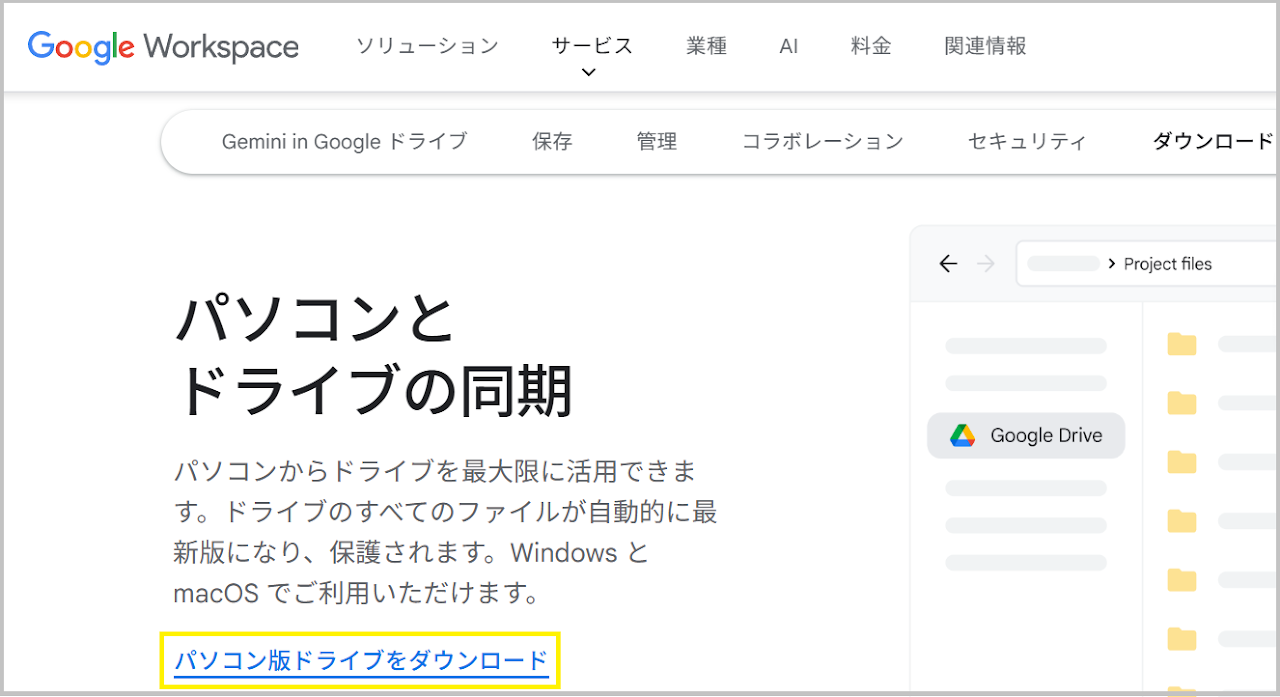Select the Google Drive sidebar item

[1026, 436]
